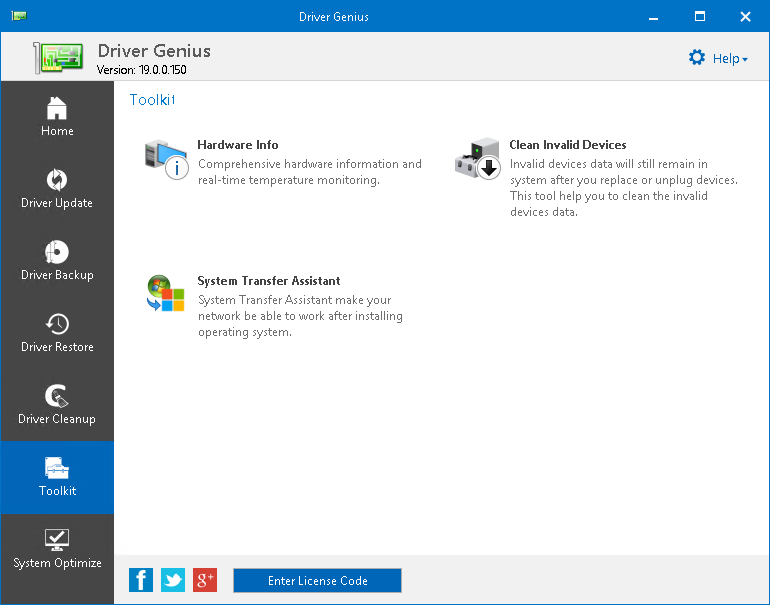
Task: Open Driver Restore clock icon
Action: pos(57,324)
